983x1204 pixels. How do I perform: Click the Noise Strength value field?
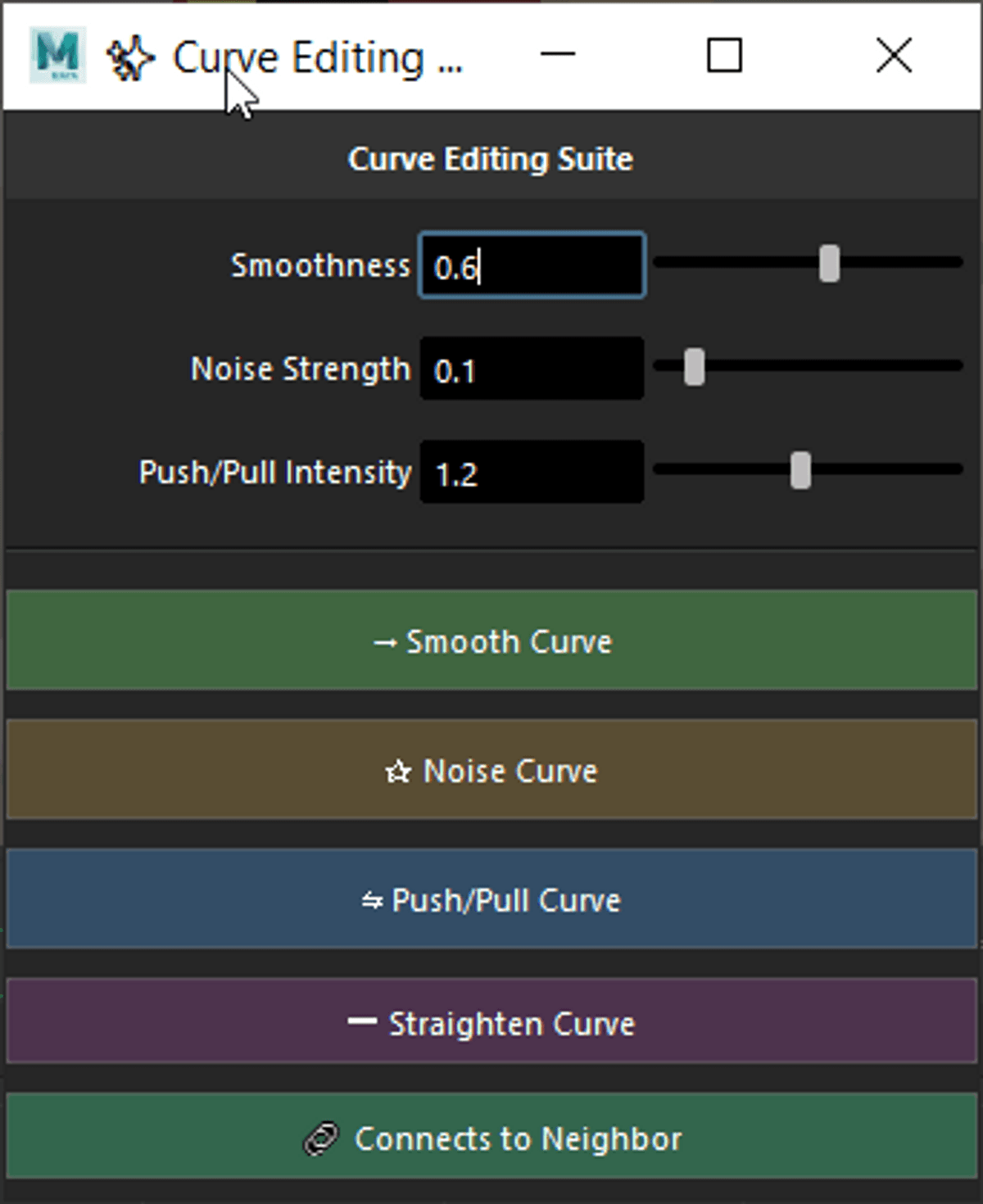point(532,369)
